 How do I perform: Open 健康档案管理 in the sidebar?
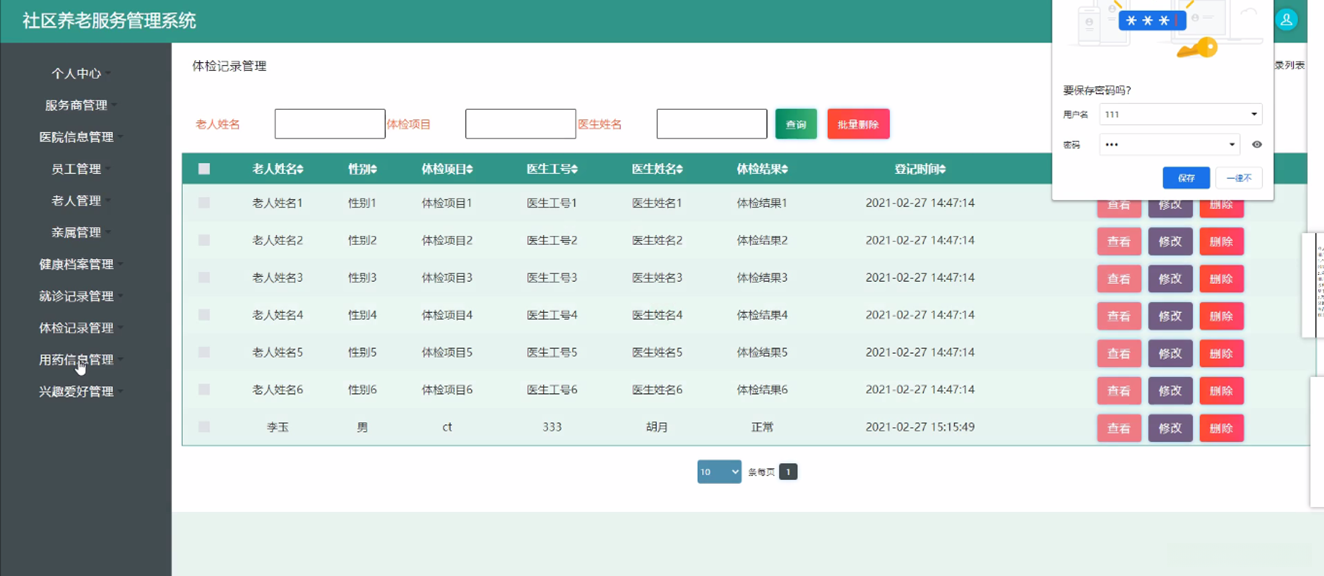click(77, 264)
